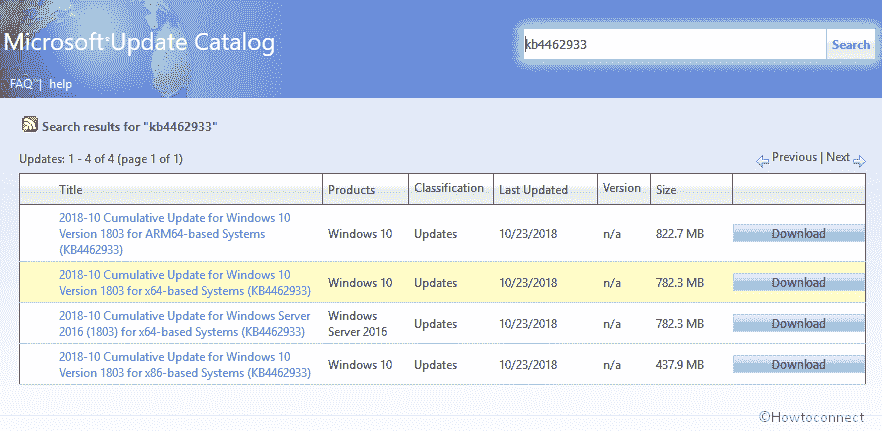
Task: Click the Previous link
Action: [794, 157]
